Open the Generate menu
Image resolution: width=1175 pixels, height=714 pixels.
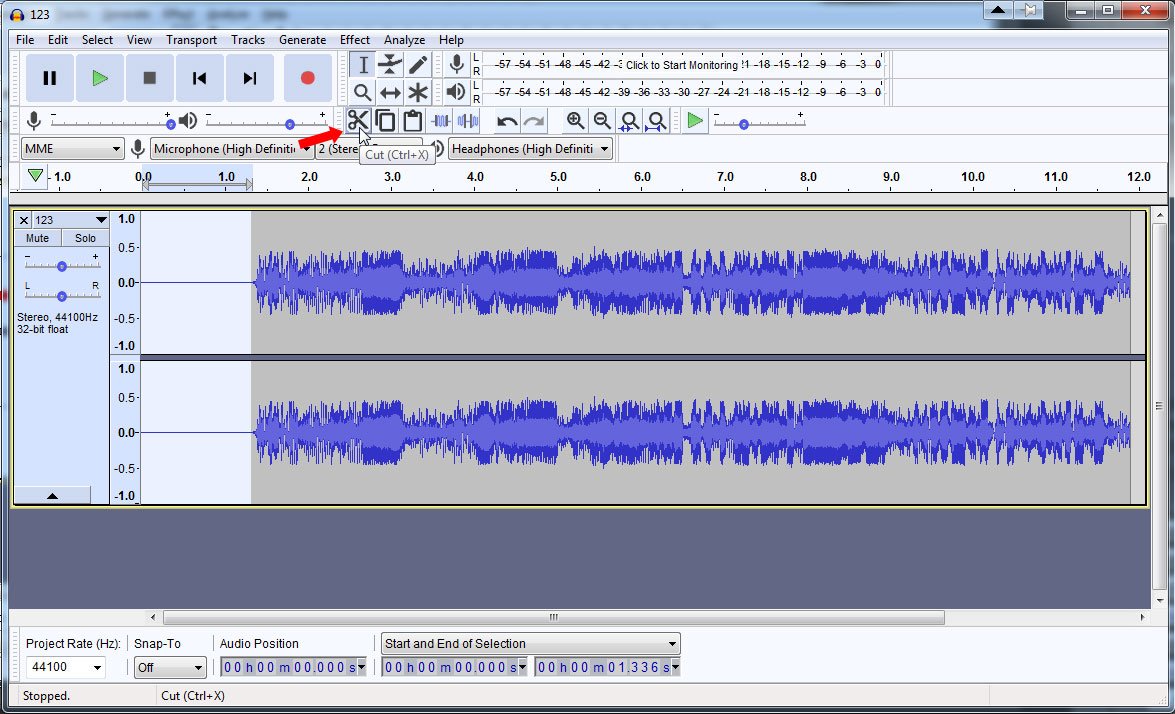click(302, 40)
